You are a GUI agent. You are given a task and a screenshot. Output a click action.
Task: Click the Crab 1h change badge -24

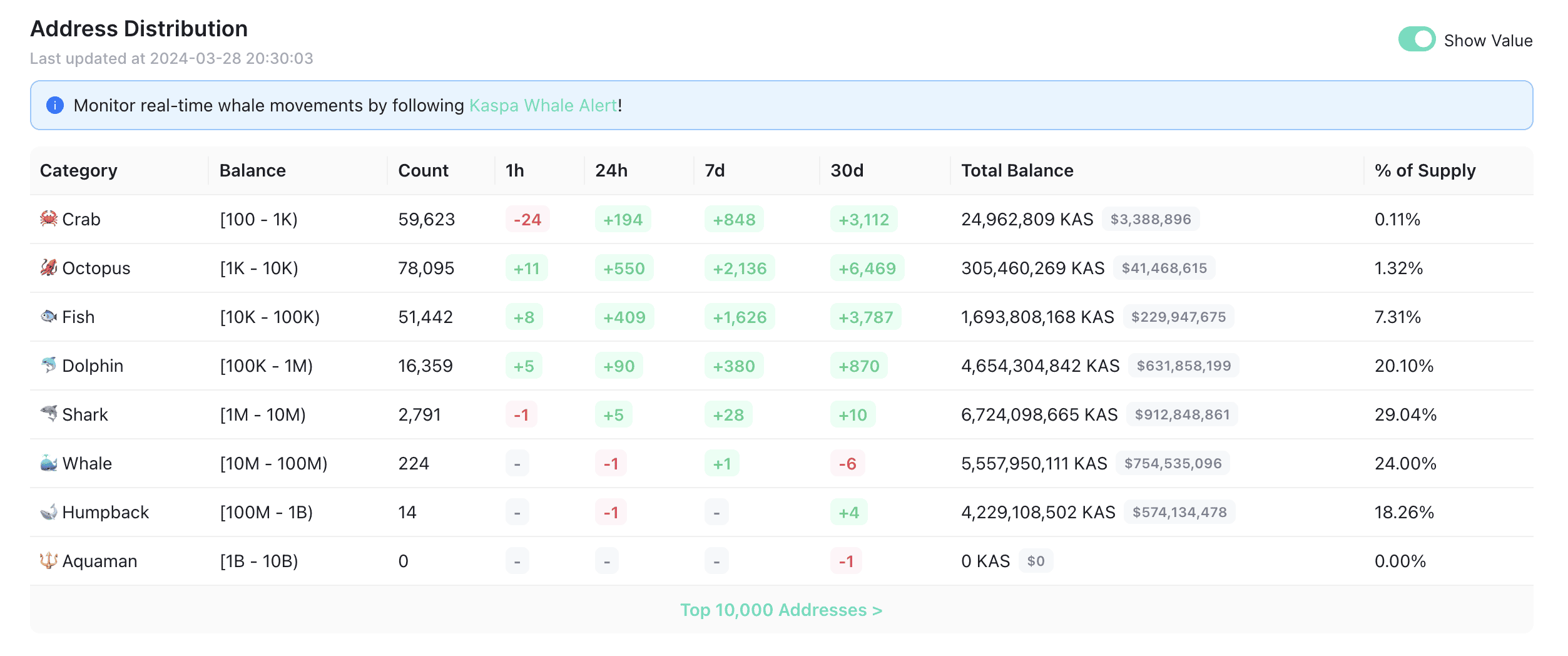pyautogui.click(x=527, y=220)
